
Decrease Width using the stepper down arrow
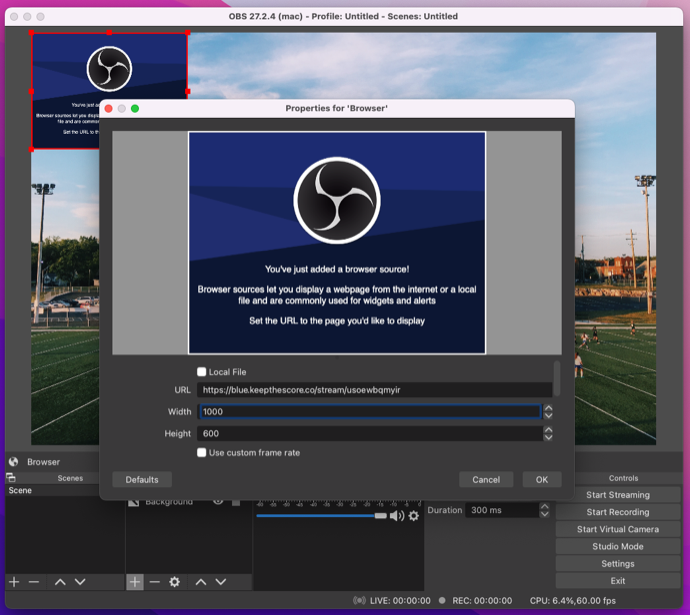[x=548, y=415]
